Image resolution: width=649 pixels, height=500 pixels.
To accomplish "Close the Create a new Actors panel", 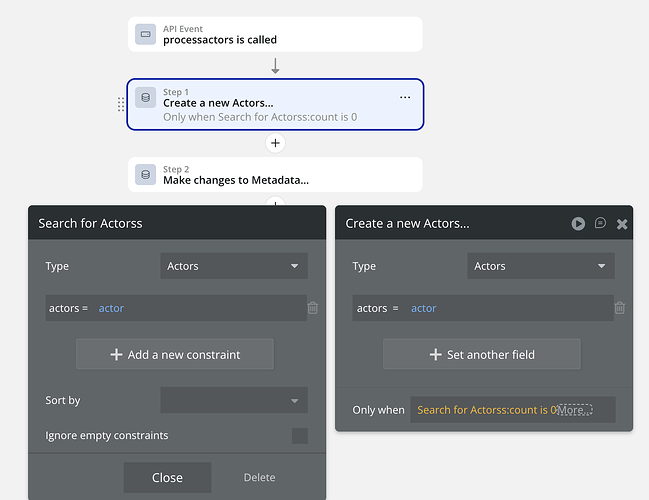I will (622, 224).
